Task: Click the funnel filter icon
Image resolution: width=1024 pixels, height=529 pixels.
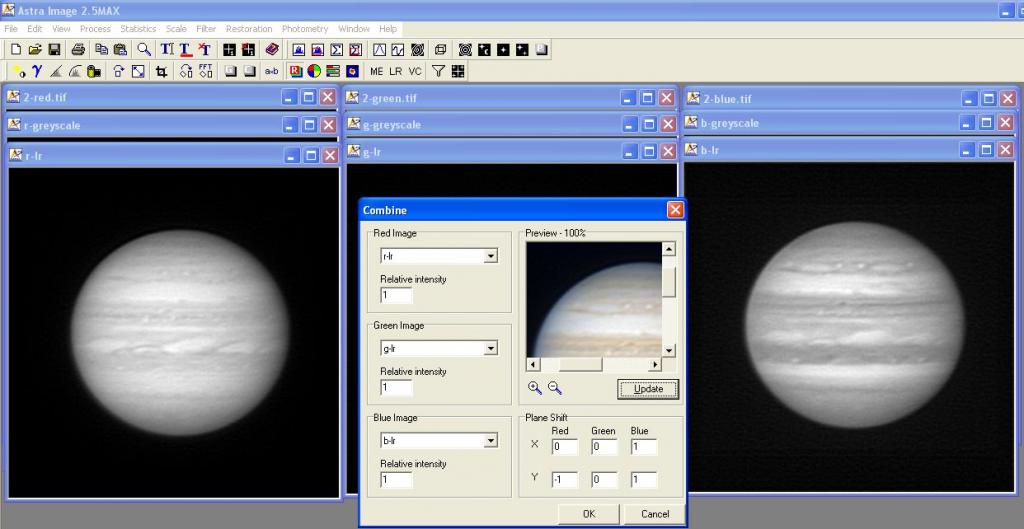Action: click(x=438, y=71)
